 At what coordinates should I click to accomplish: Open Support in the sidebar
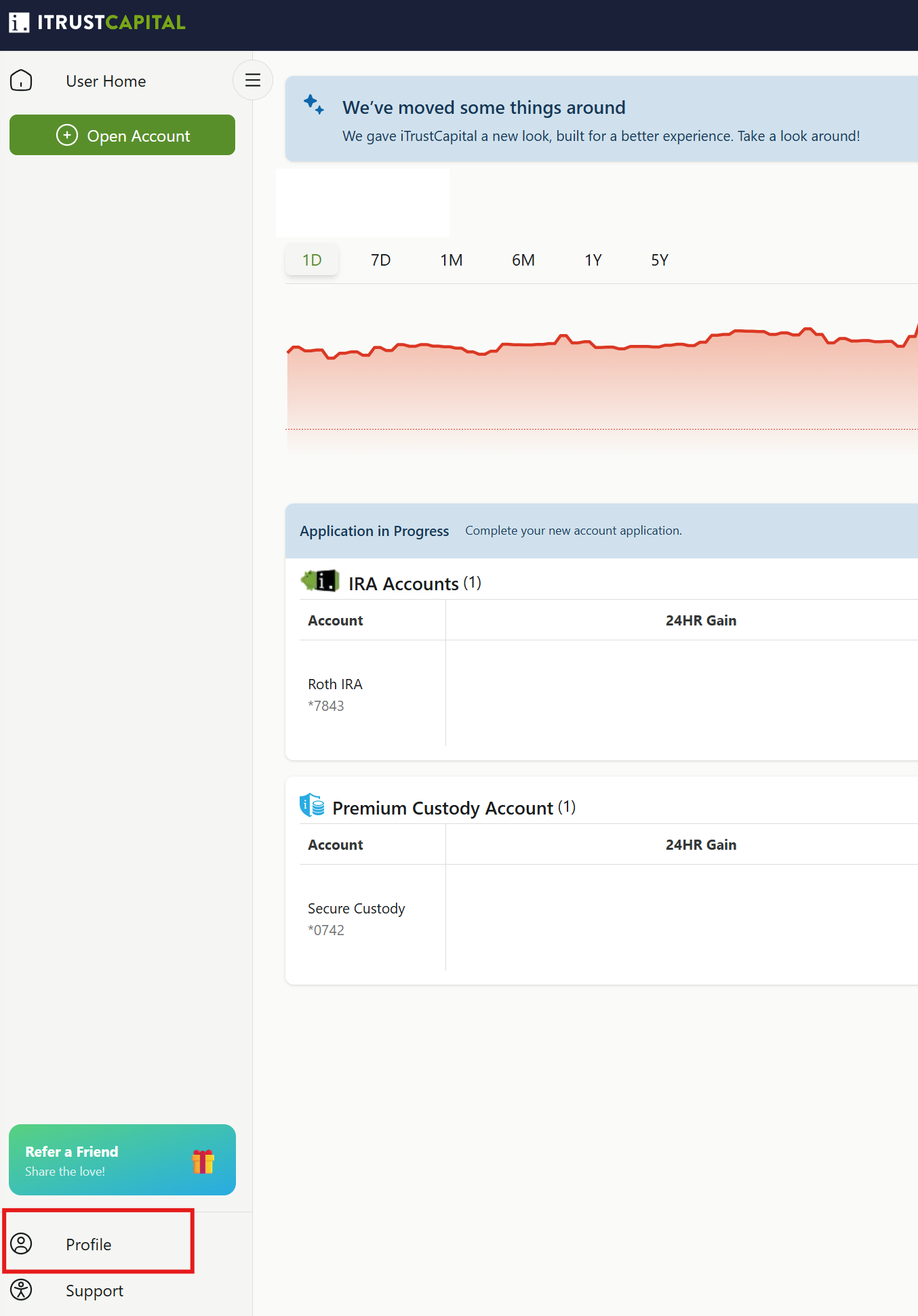[x=94, y=1291]
